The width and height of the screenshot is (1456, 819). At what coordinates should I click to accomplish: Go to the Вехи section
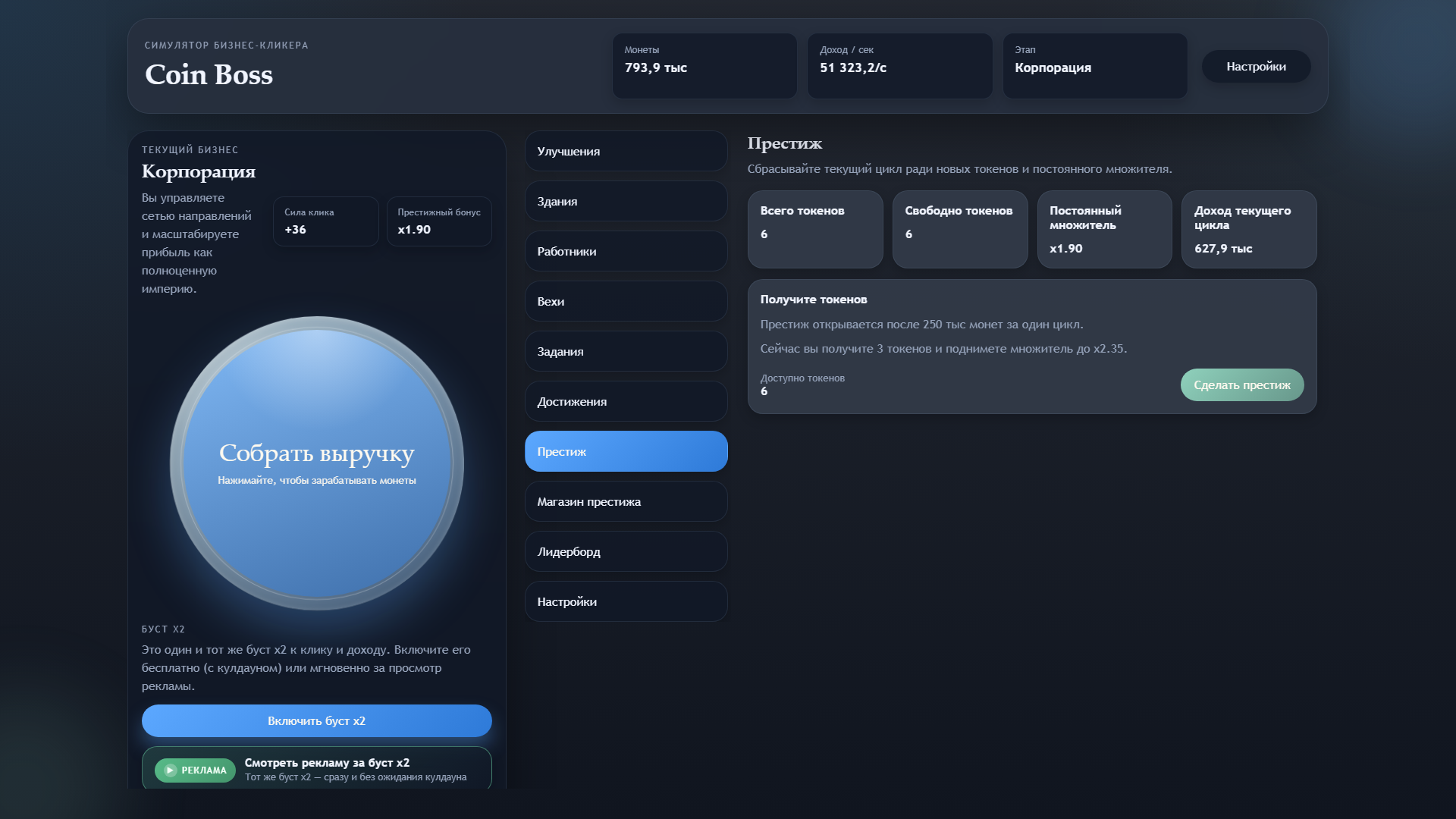click(x=626, y=301)
